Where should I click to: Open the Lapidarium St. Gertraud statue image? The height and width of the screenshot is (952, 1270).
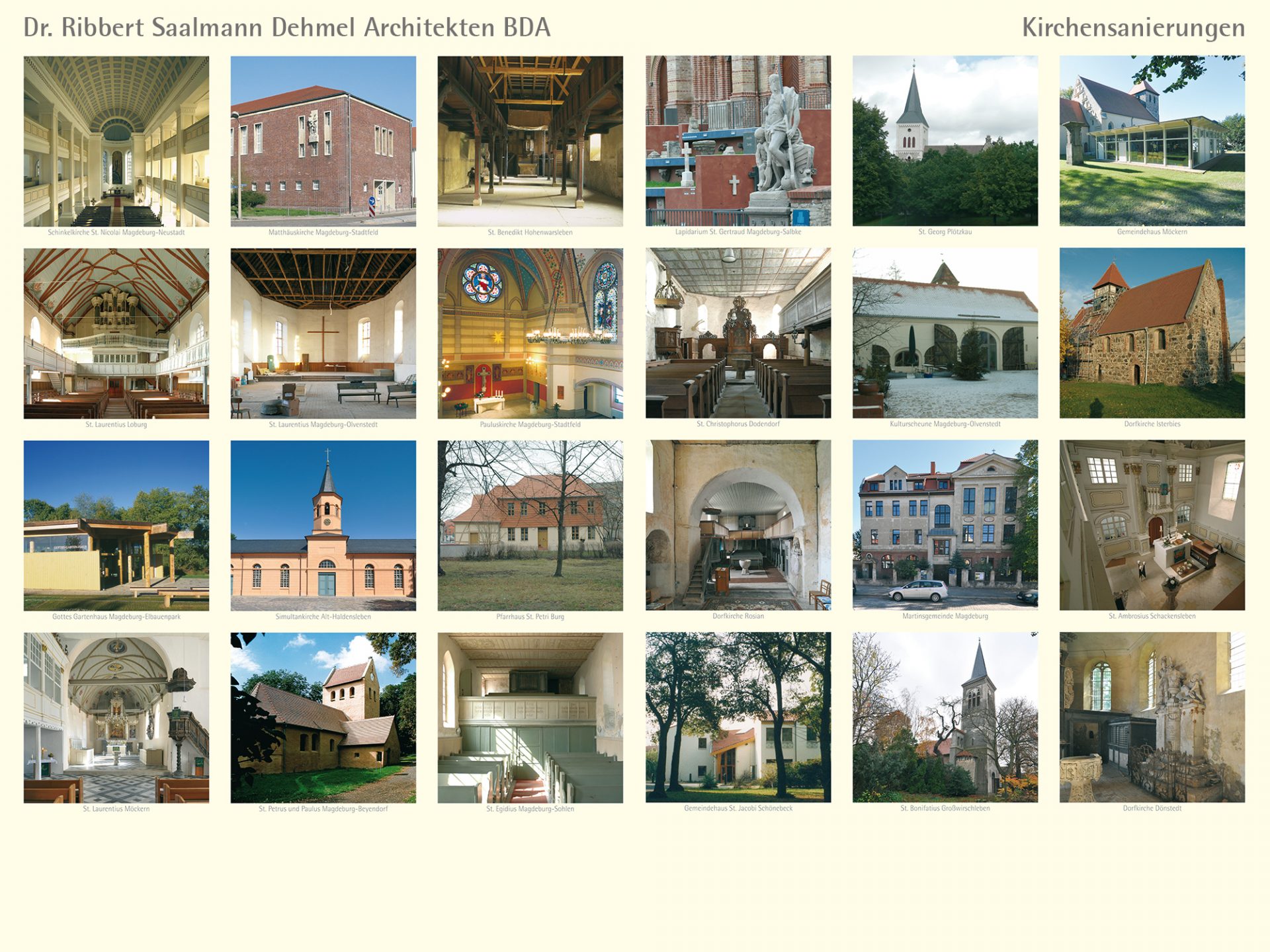point(738,141)
